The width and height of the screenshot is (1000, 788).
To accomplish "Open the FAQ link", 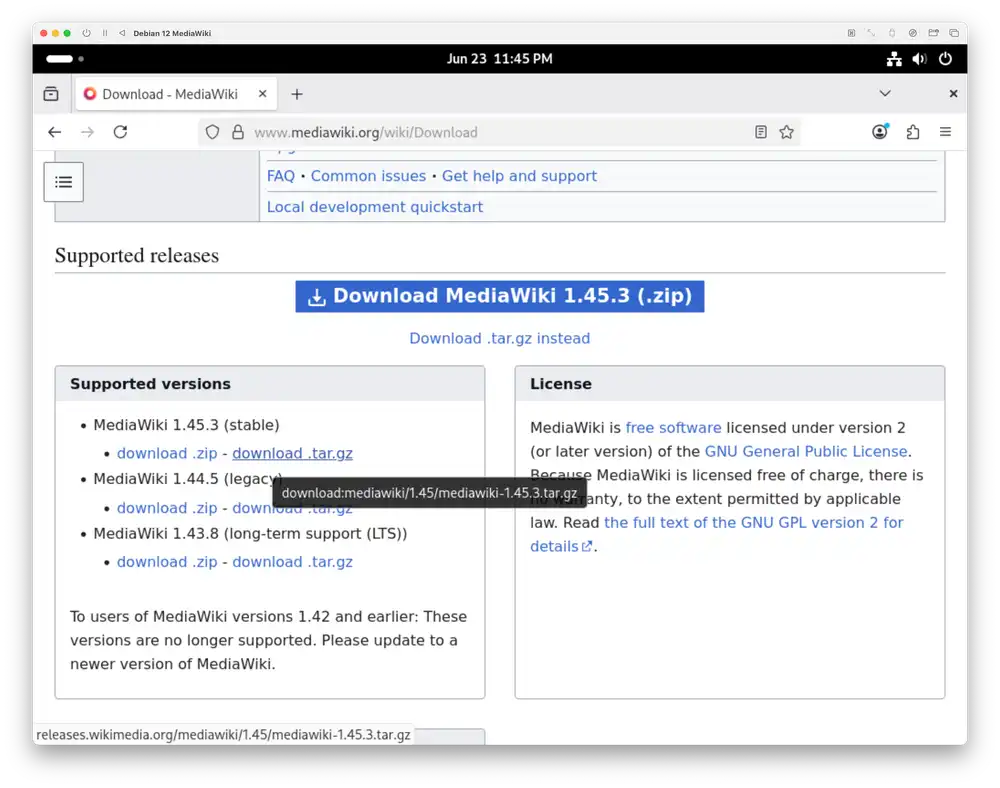I will click(x=281, y=176).
